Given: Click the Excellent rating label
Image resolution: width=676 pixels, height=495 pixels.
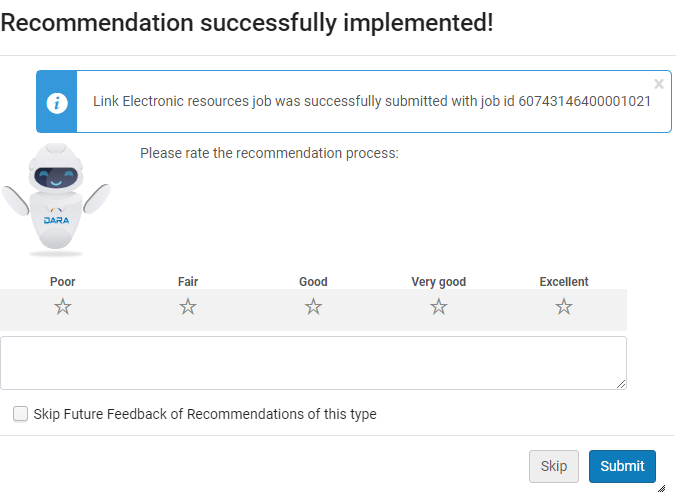Looking at the screenshot, I should click(564, 282).
